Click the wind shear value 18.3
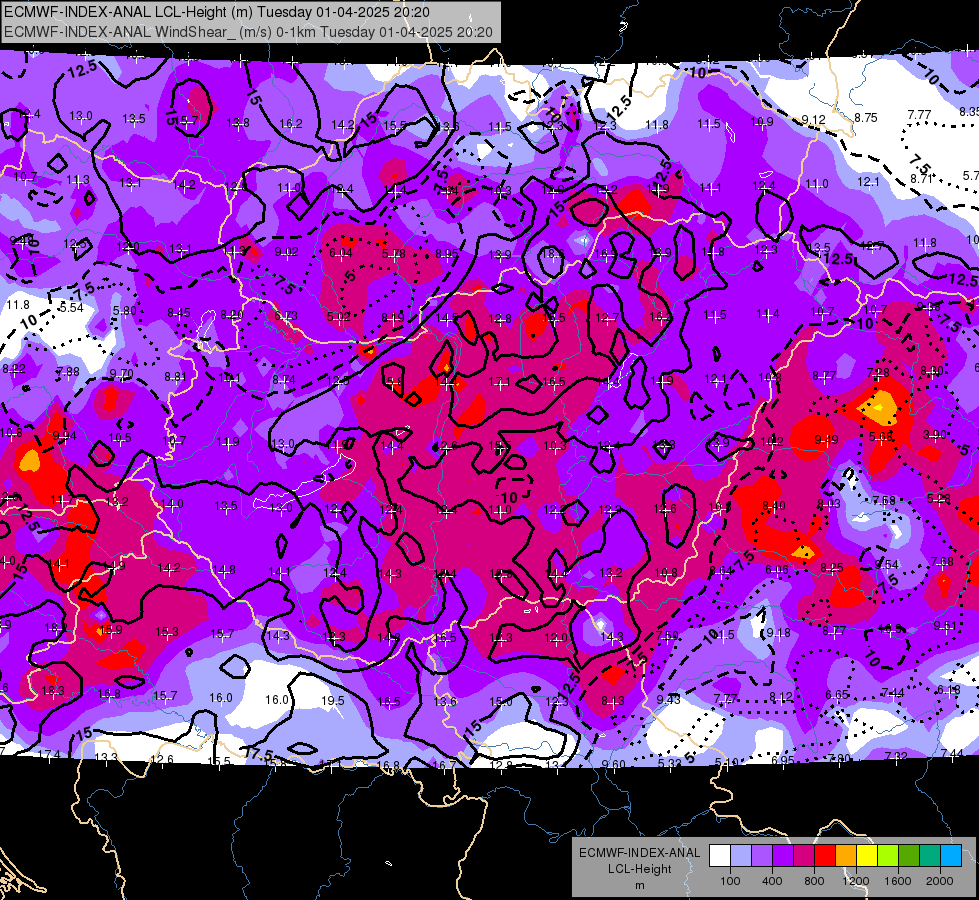Screen dimensions: 979x900 (52, 691)
